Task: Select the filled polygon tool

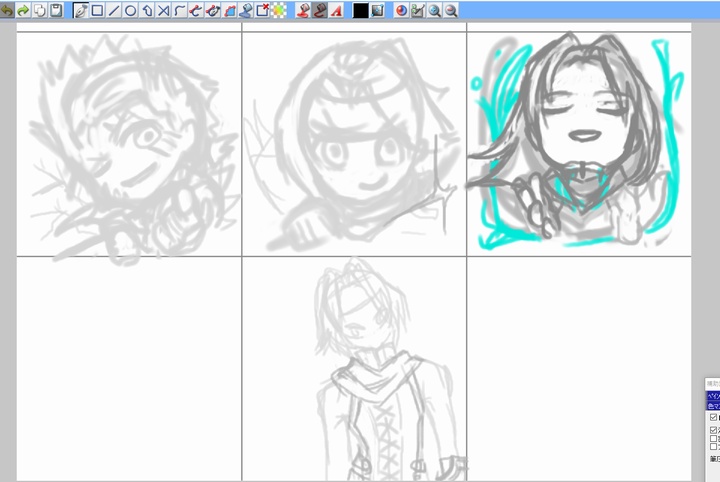Action: [x=229, y=10]
